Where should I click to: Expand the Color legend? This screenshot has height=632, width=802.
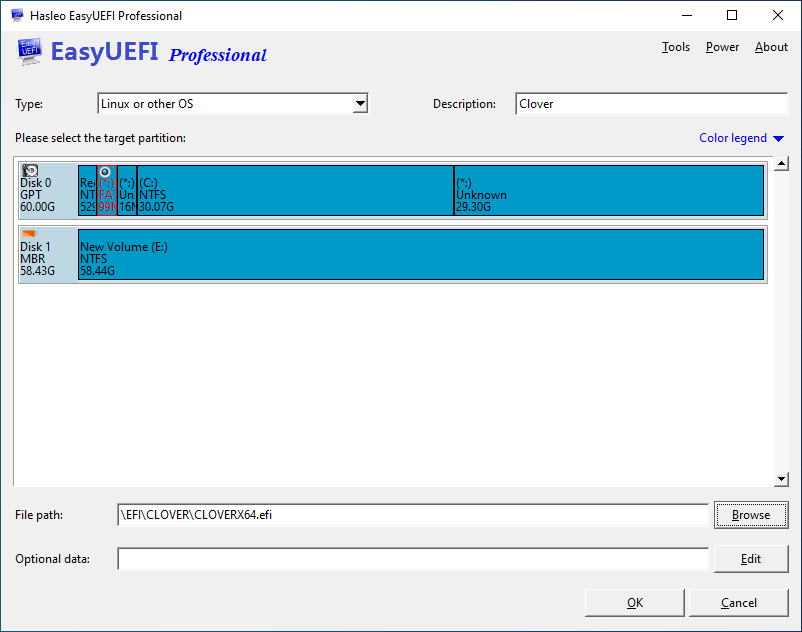[741, 138]
